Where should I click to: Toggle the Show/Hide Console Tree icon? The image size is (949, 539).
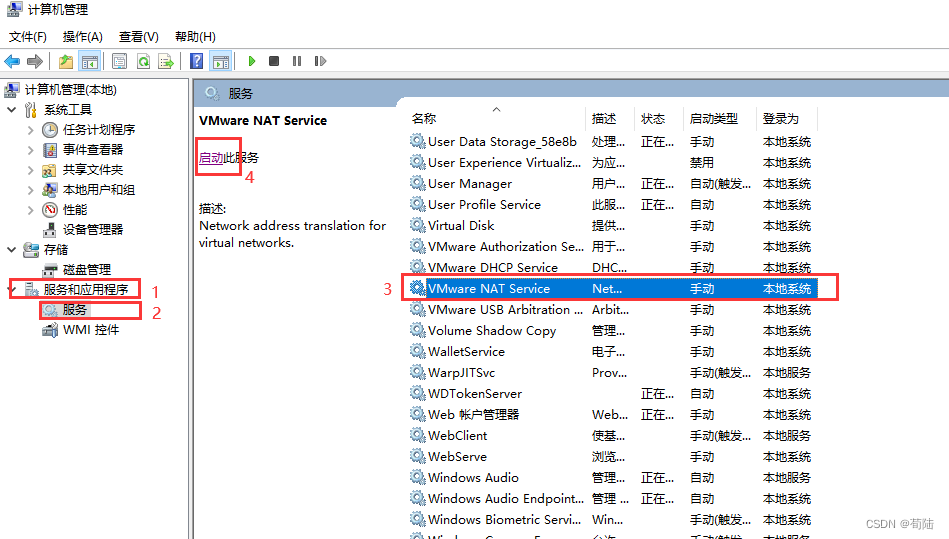[90, 61]
